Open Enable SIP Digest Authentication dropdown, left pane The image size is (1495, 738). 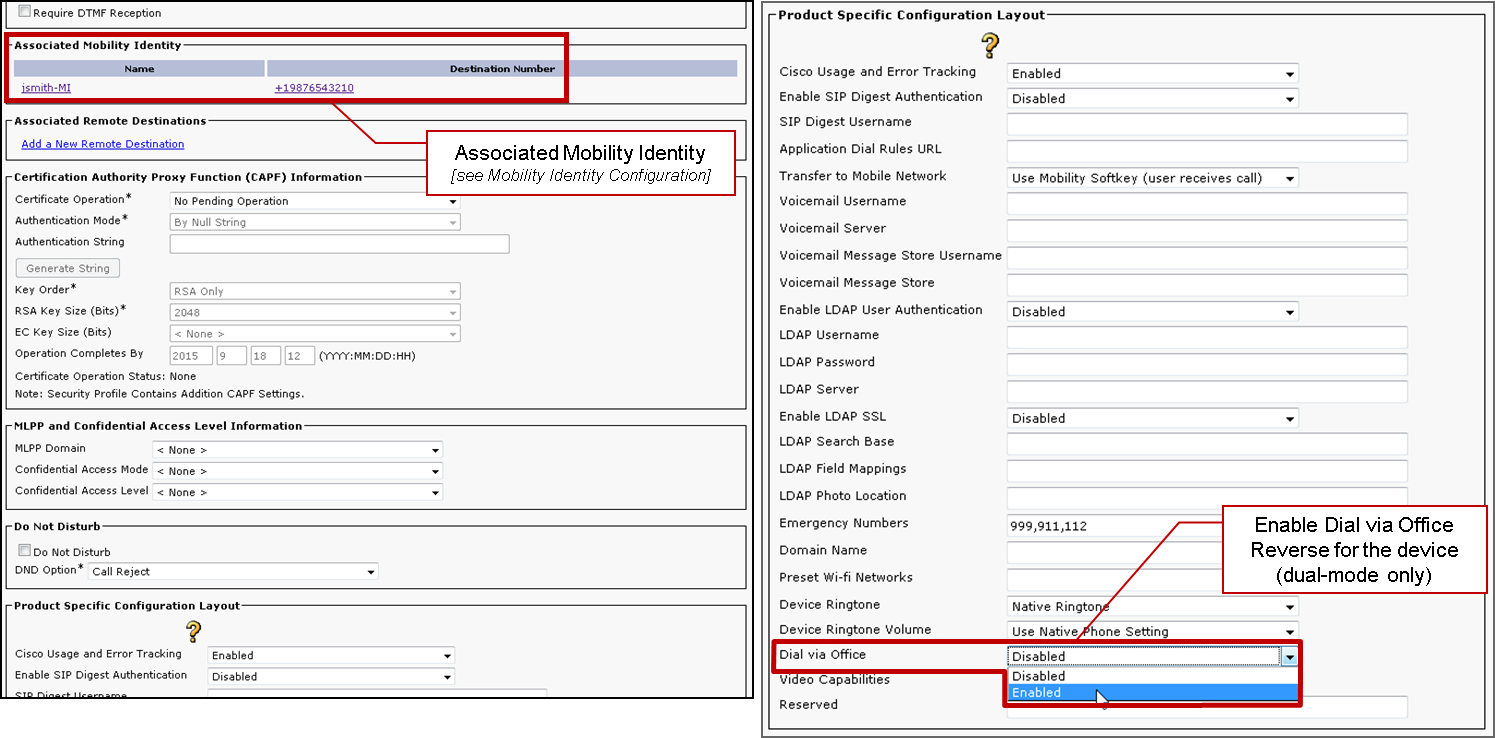tap(331, 677)
